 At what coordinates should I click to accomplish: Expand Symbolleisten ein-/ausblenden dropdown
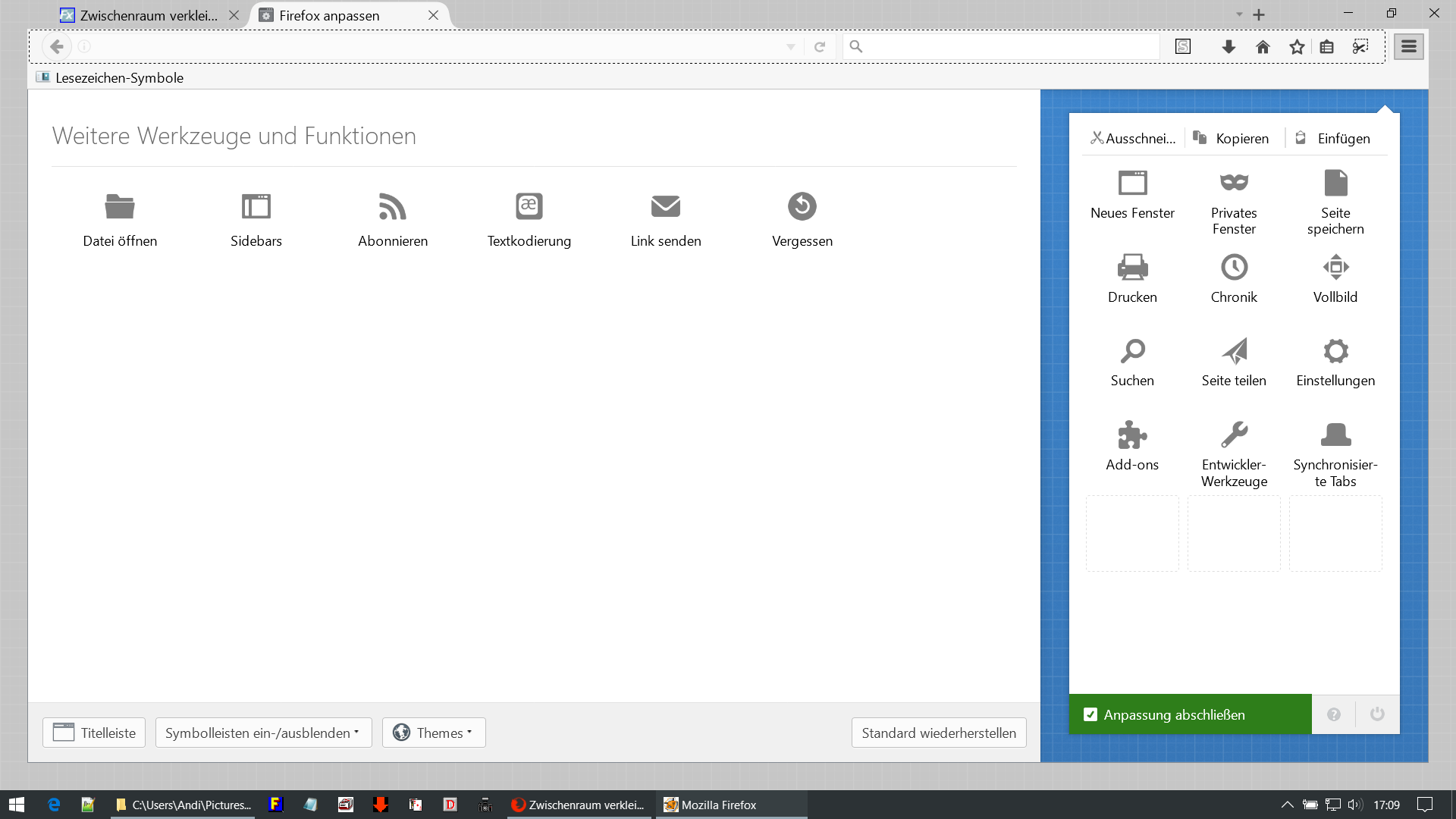pyautogui.click(x=263, y=733)
